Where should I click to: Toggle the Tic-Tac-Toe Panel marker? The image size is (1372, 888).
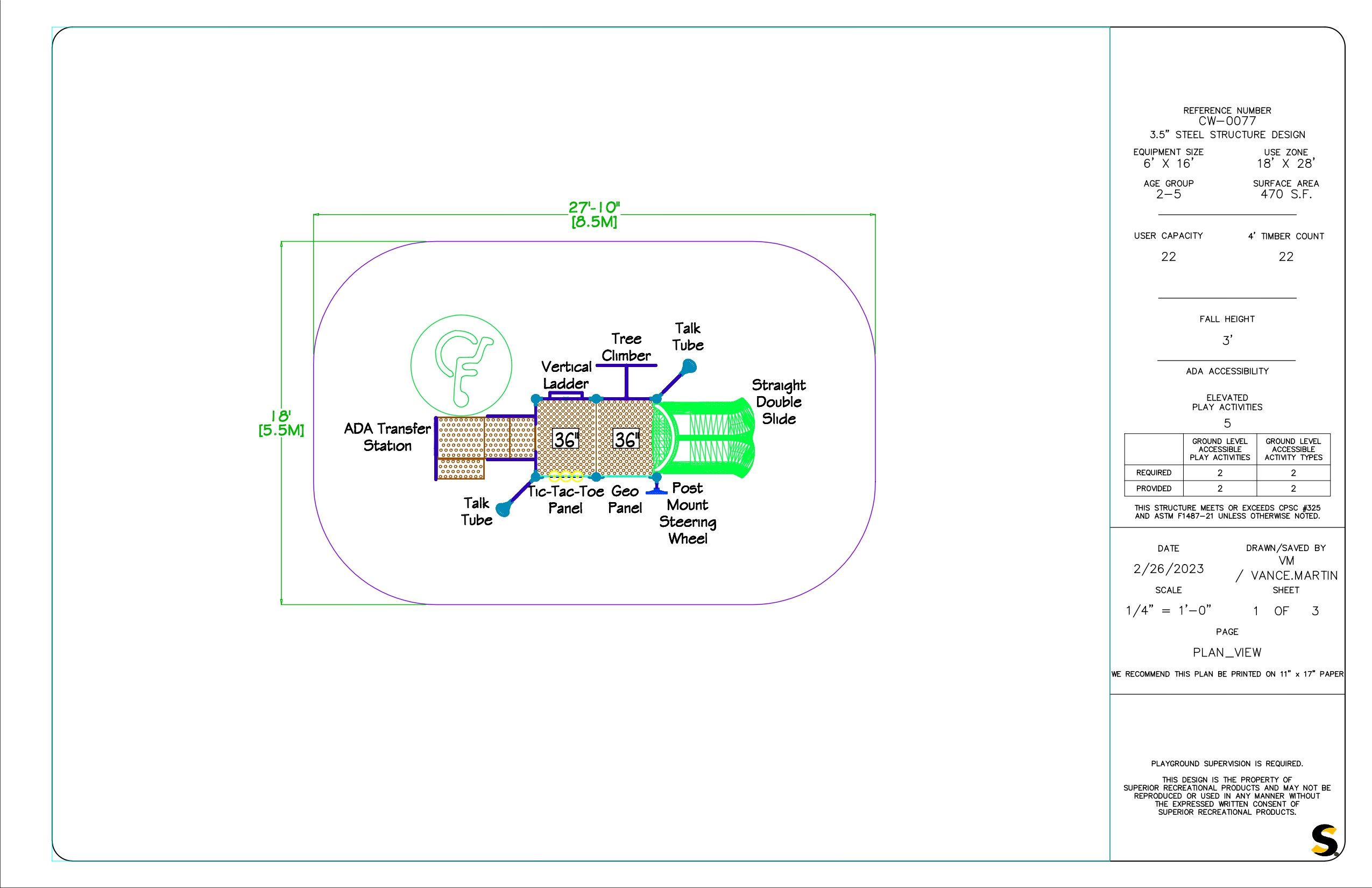coord(565,476)
